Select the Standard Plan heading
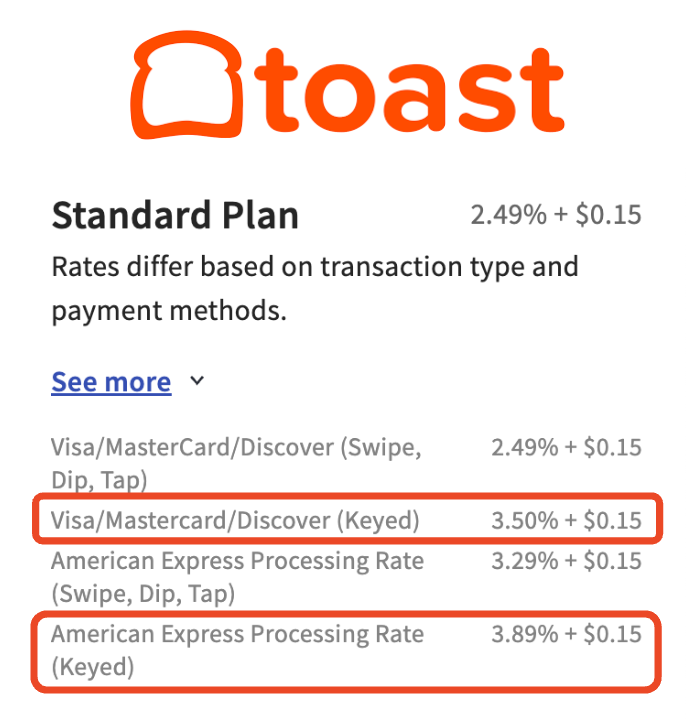This screenshot has width=698, height=720. point(175,215)
